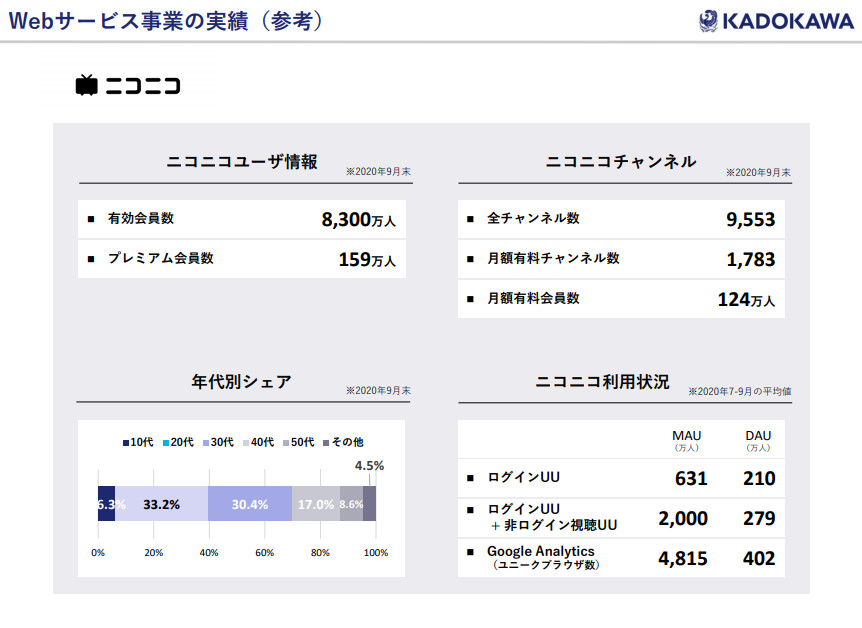Click the 2,000 MAU value
The height and width of the screenshot is (628, 862).
(x=683, y=519)
